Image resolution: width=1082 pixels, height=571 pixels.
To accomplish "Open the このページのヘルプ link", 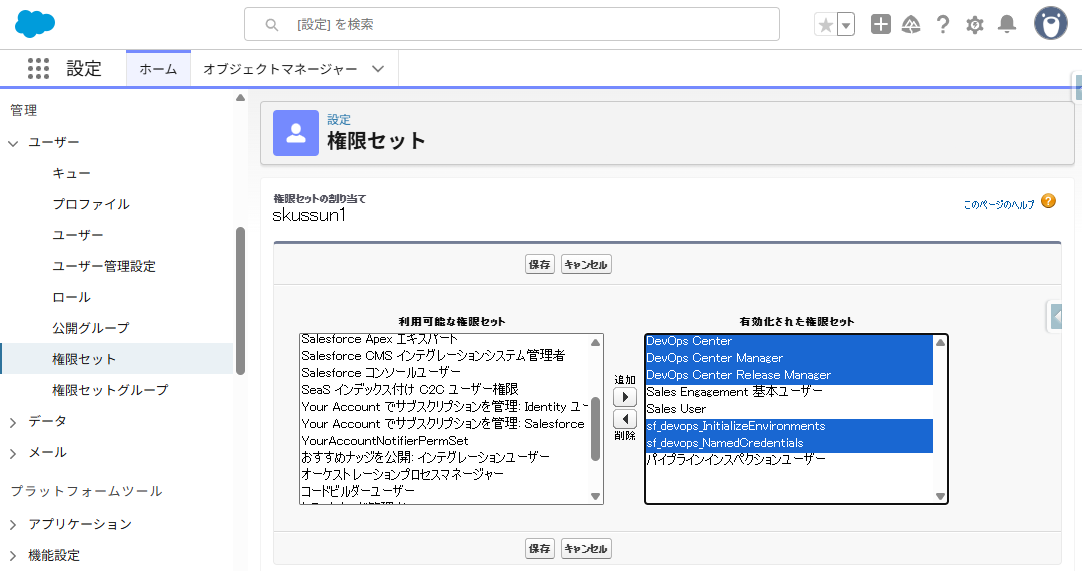I will [999, 204].
